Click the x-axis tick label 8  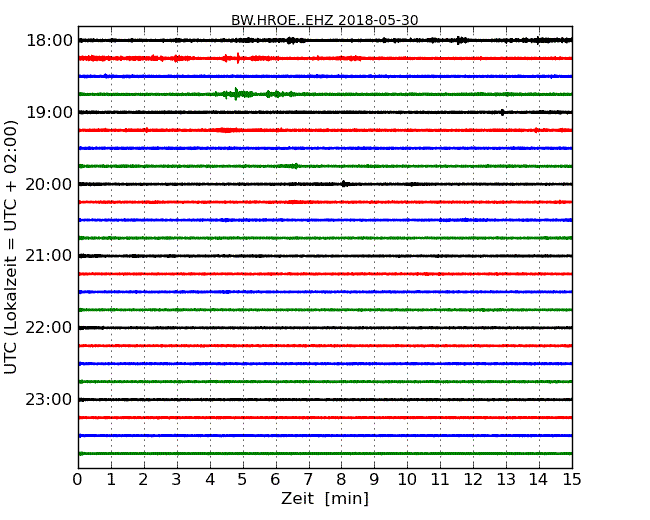point(341,480)
